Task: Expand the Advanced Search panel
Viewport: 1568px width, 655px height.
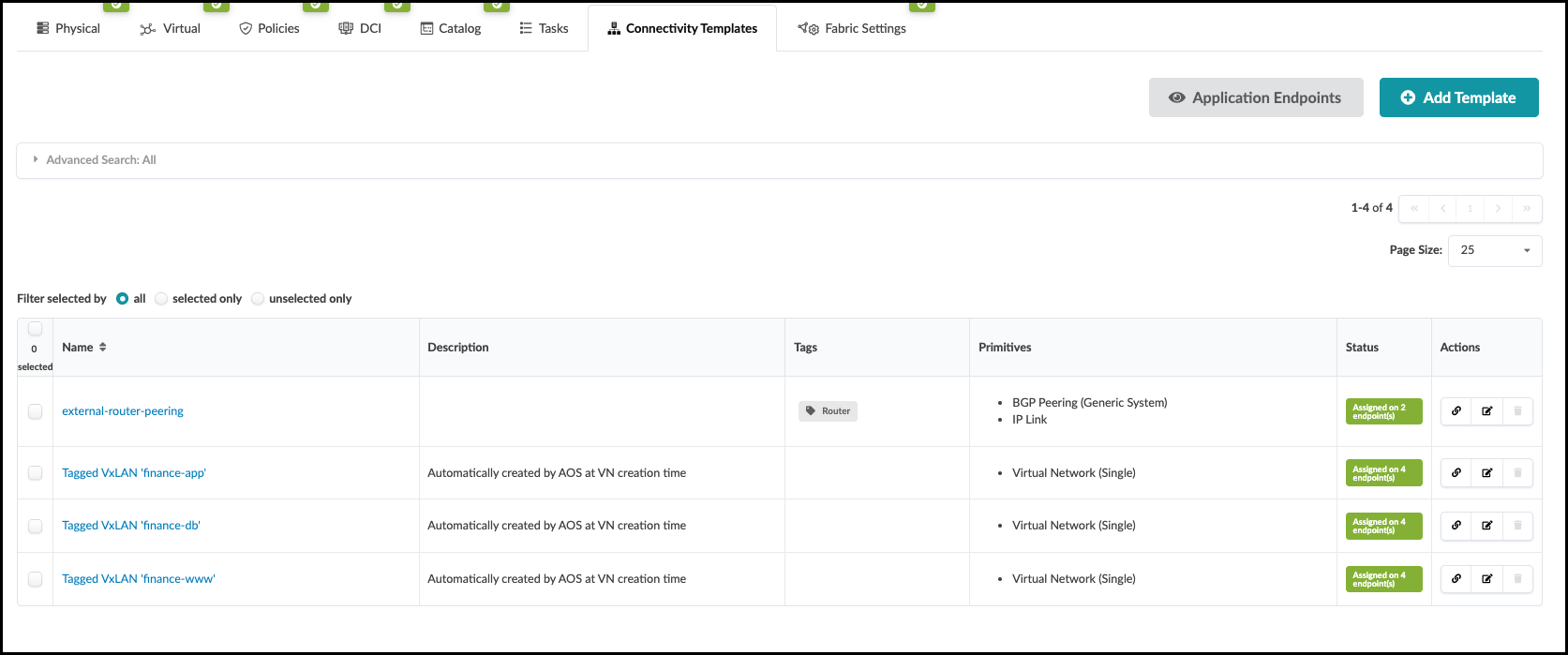Action: 94,160
